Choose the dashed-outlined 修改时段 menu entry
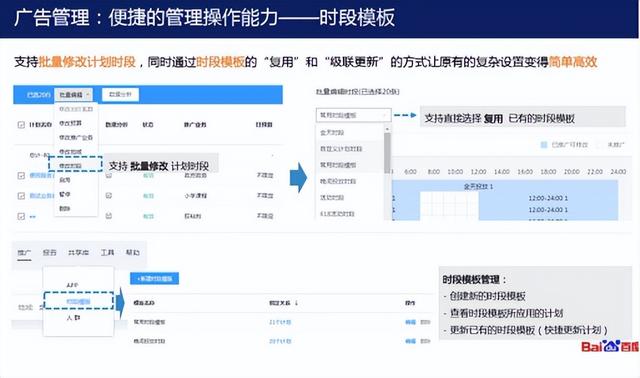The image size is (640, 378). [x=76, y=164]
